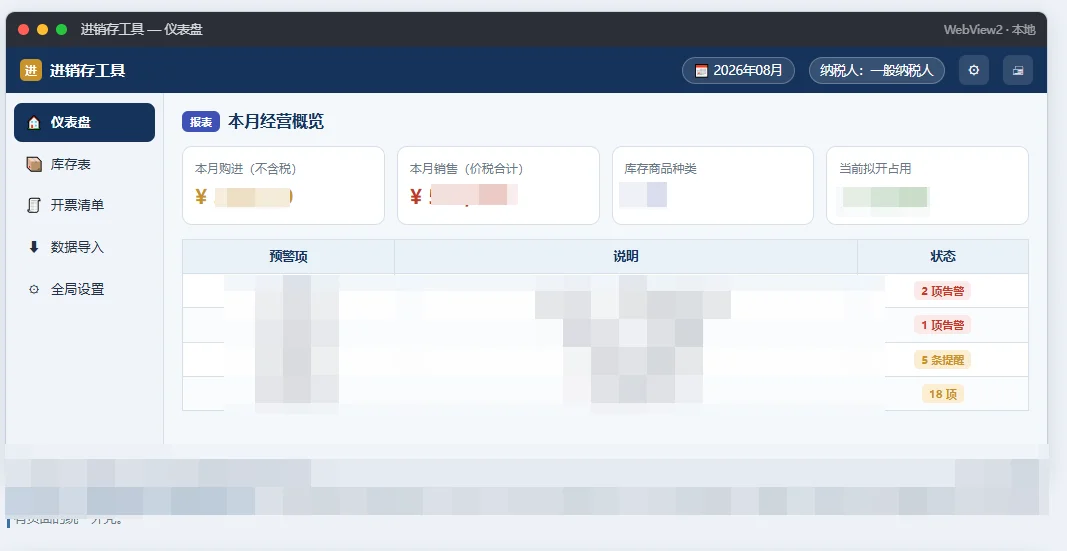Select the 当前拟开占用 card
This screenshot has height=551, width=1067.
927,185
